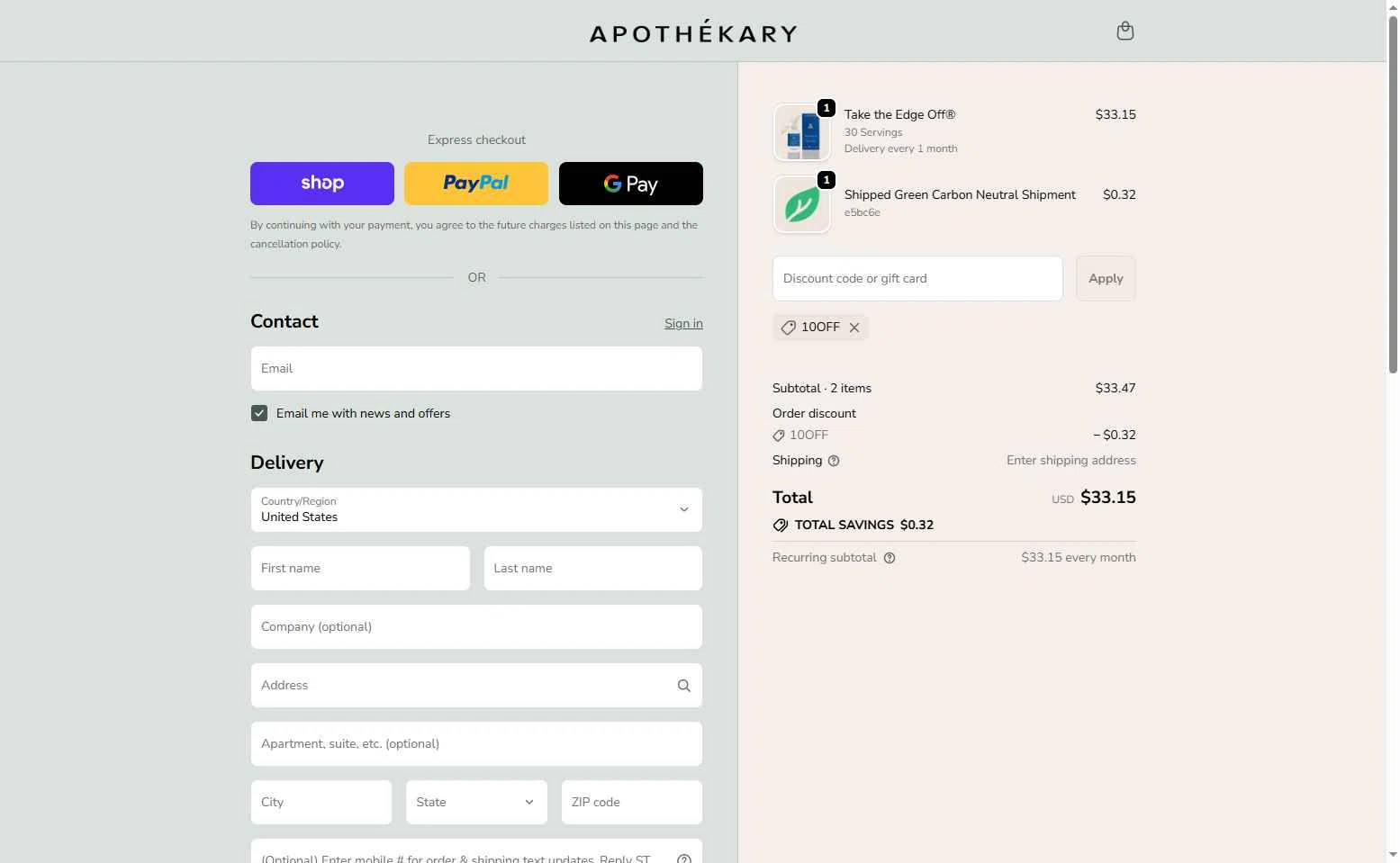Pay with PayPal button
Image resolution: width=1400 pixels, height=863 pixels.
[476, 184]
